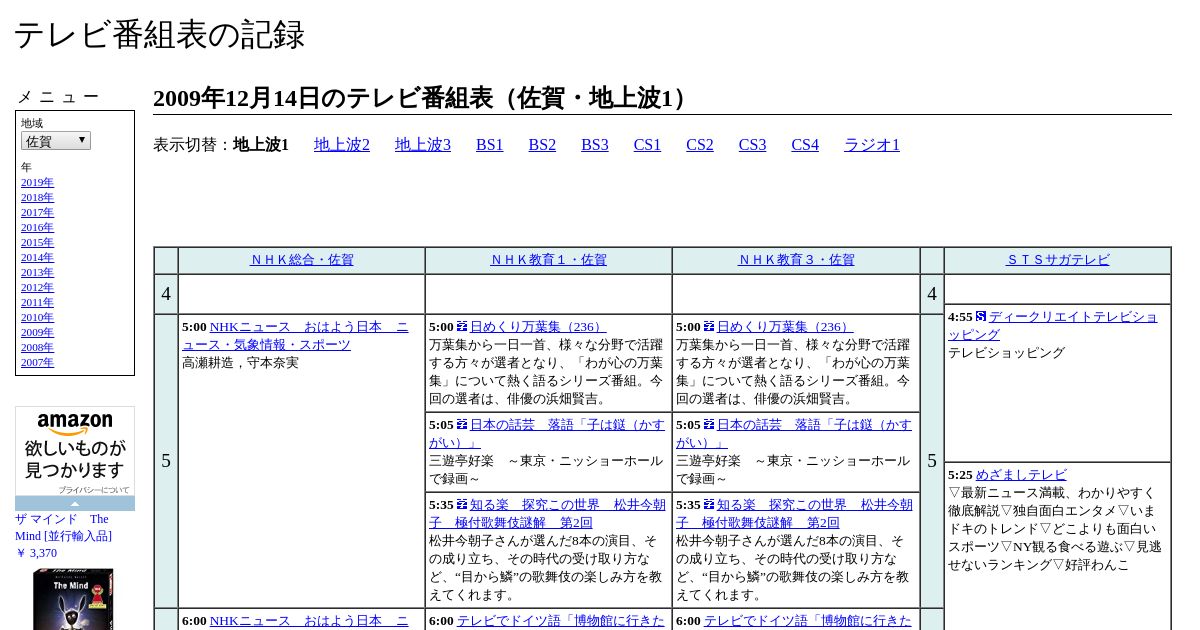This screenshot has width=1200, height=630.
Task: Open the 2012年 archive link
Action: [37, 288]
